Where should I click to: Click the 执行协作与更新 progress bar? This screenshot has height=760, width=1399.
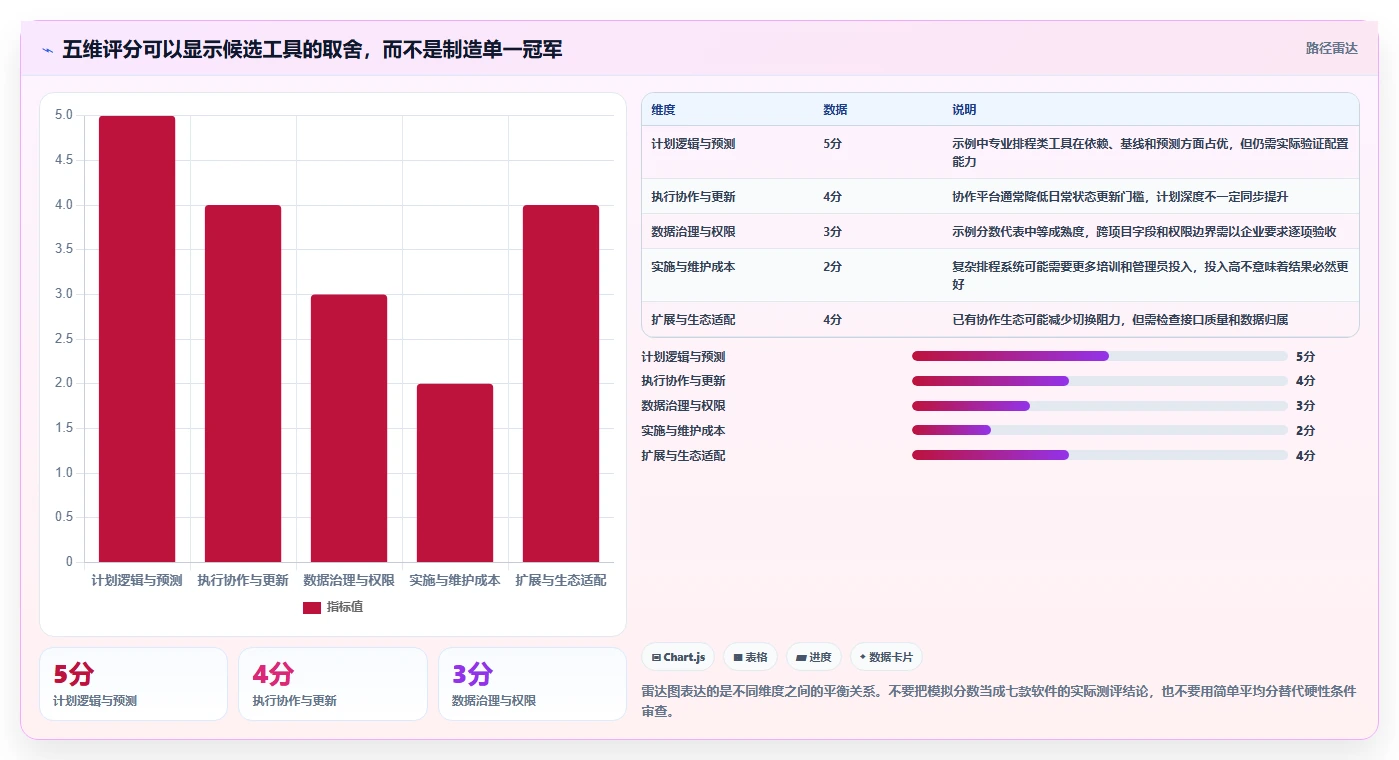click(1100, 381)
